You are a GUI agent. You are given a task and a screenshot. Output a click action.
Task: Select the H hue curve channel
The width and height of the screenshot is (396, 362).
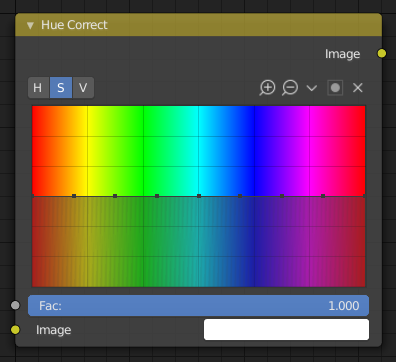pyautogui.click(x=38, y=88)
